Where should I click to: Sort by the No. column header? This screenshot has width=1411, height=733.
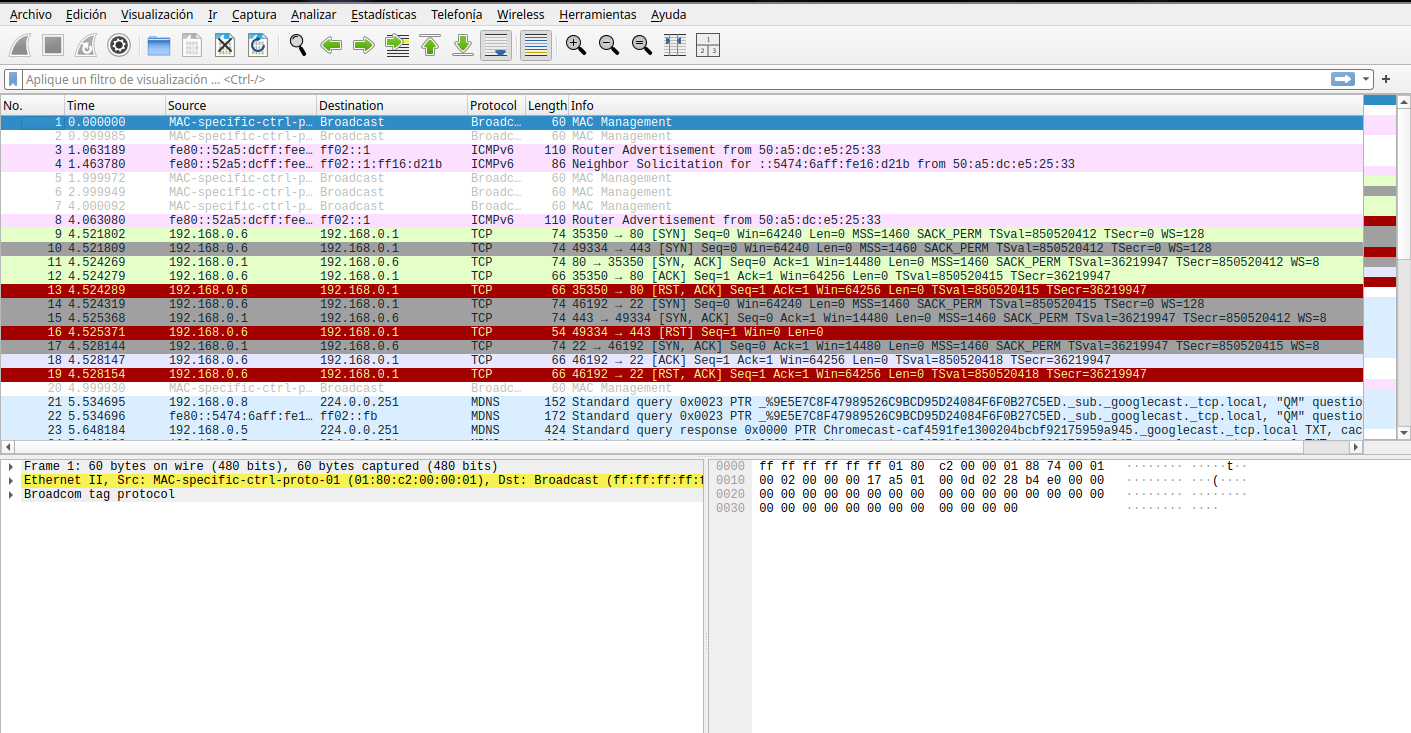tap(32, 105)
